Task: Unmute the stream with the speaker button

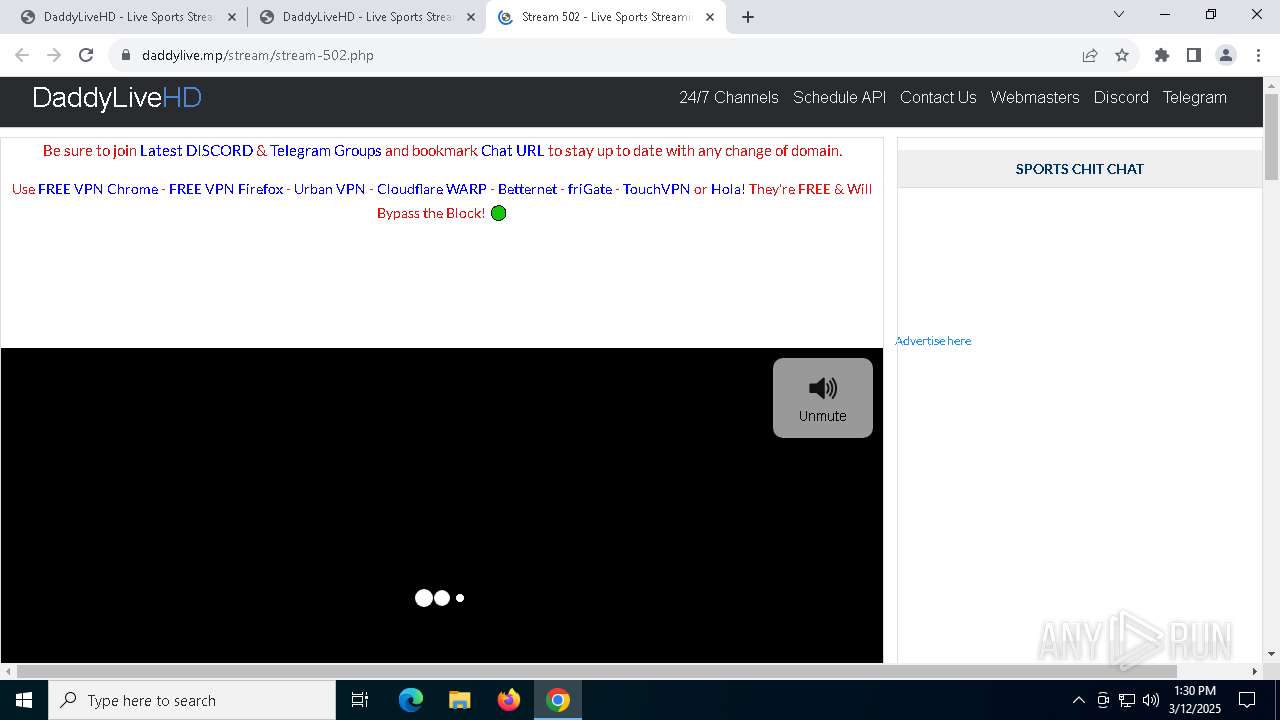Action: 823,398
